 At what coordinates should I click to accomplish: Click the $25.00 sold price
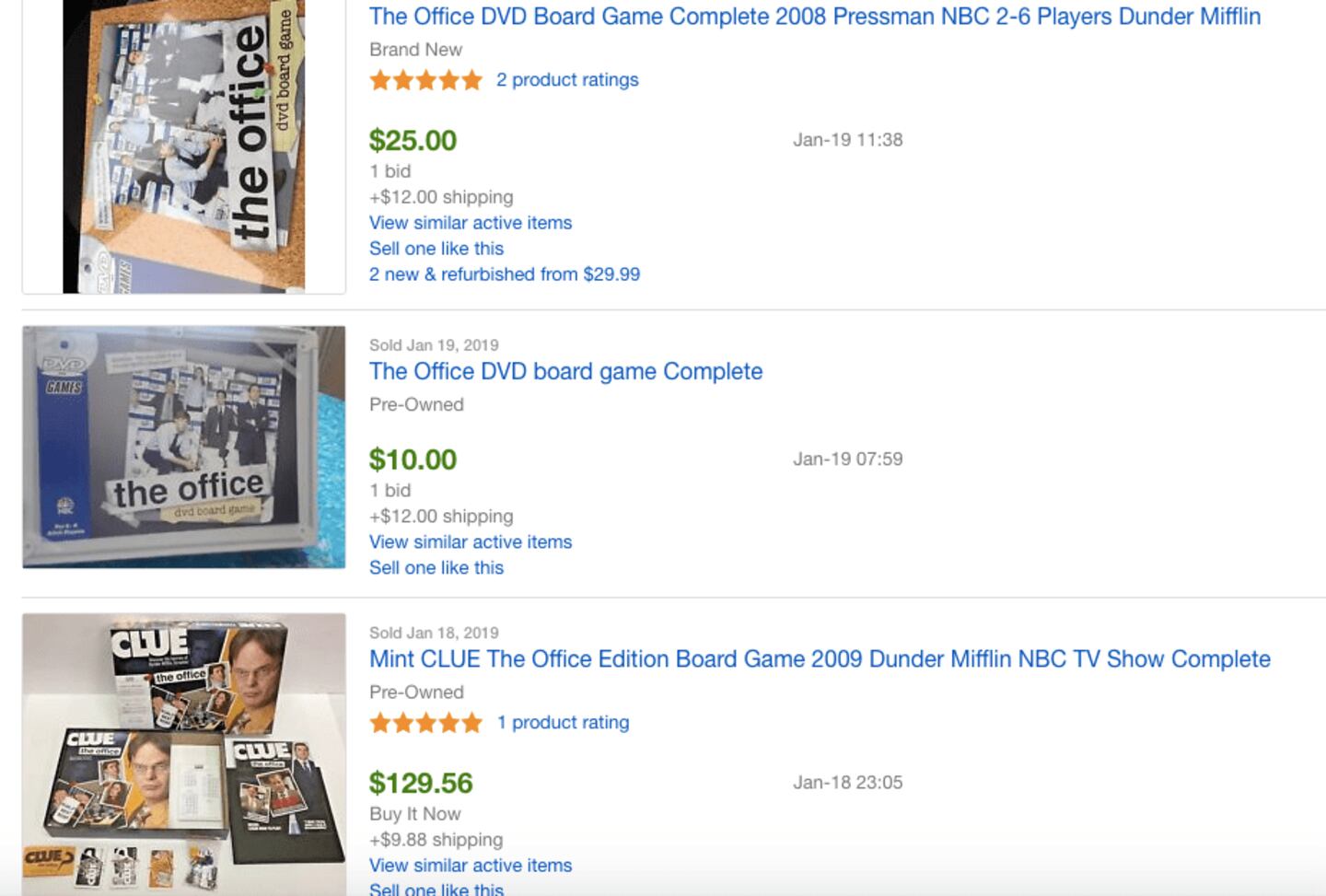pos(413,141)
